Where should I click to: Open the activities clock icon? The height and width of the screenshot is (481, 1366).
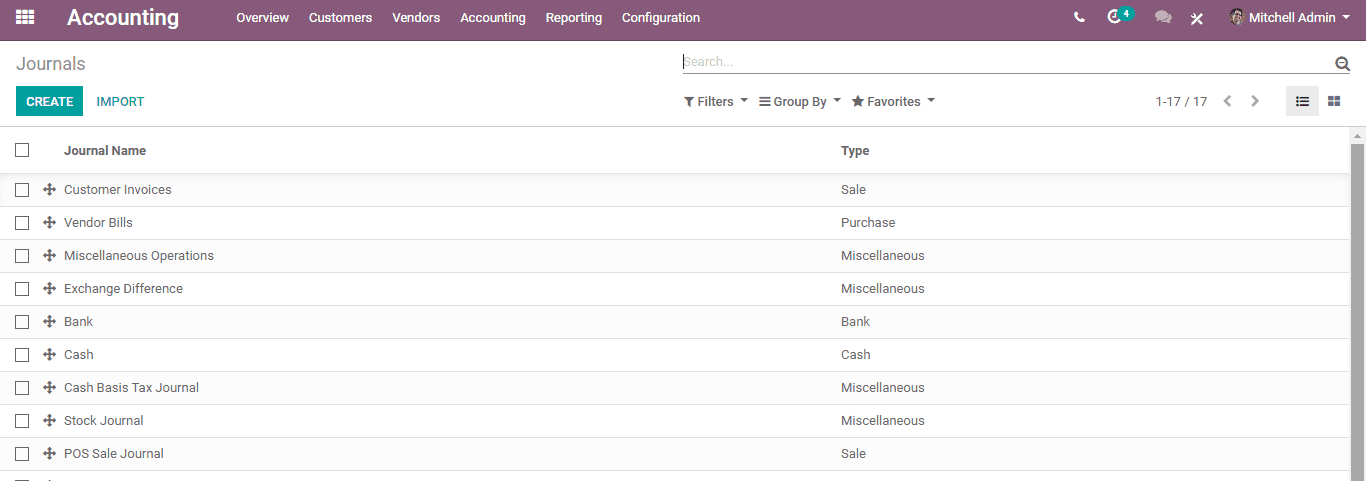tap(1115, 17)
